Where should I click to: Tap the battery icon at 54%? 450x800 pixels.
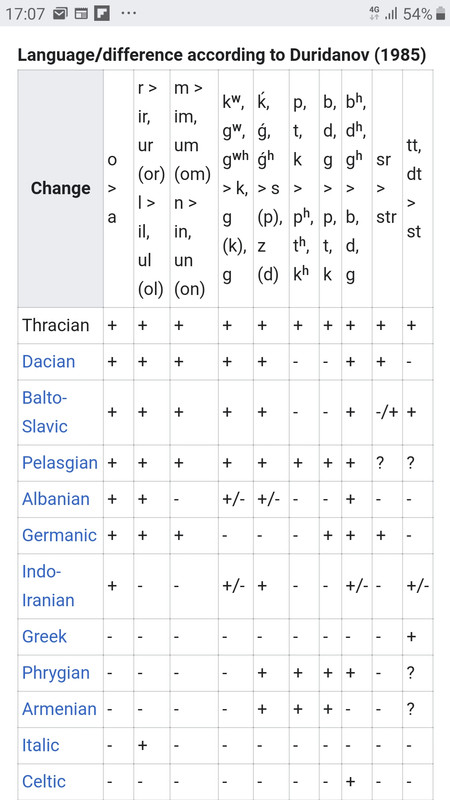click(440, 14)
